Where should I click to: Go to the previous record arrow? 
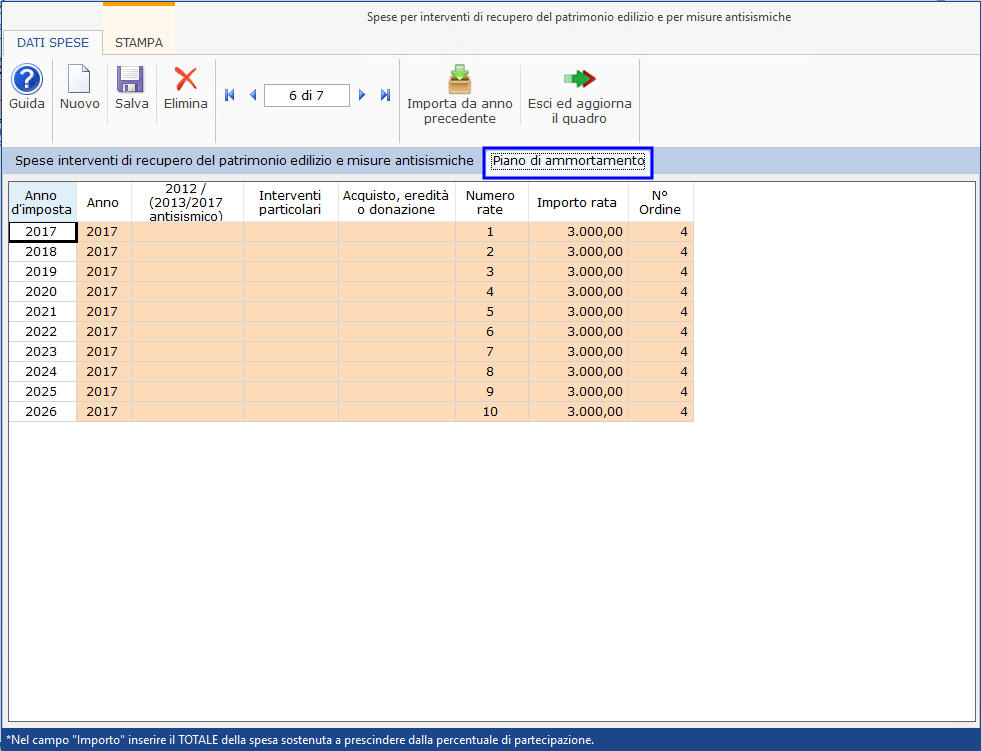(253, 95)
